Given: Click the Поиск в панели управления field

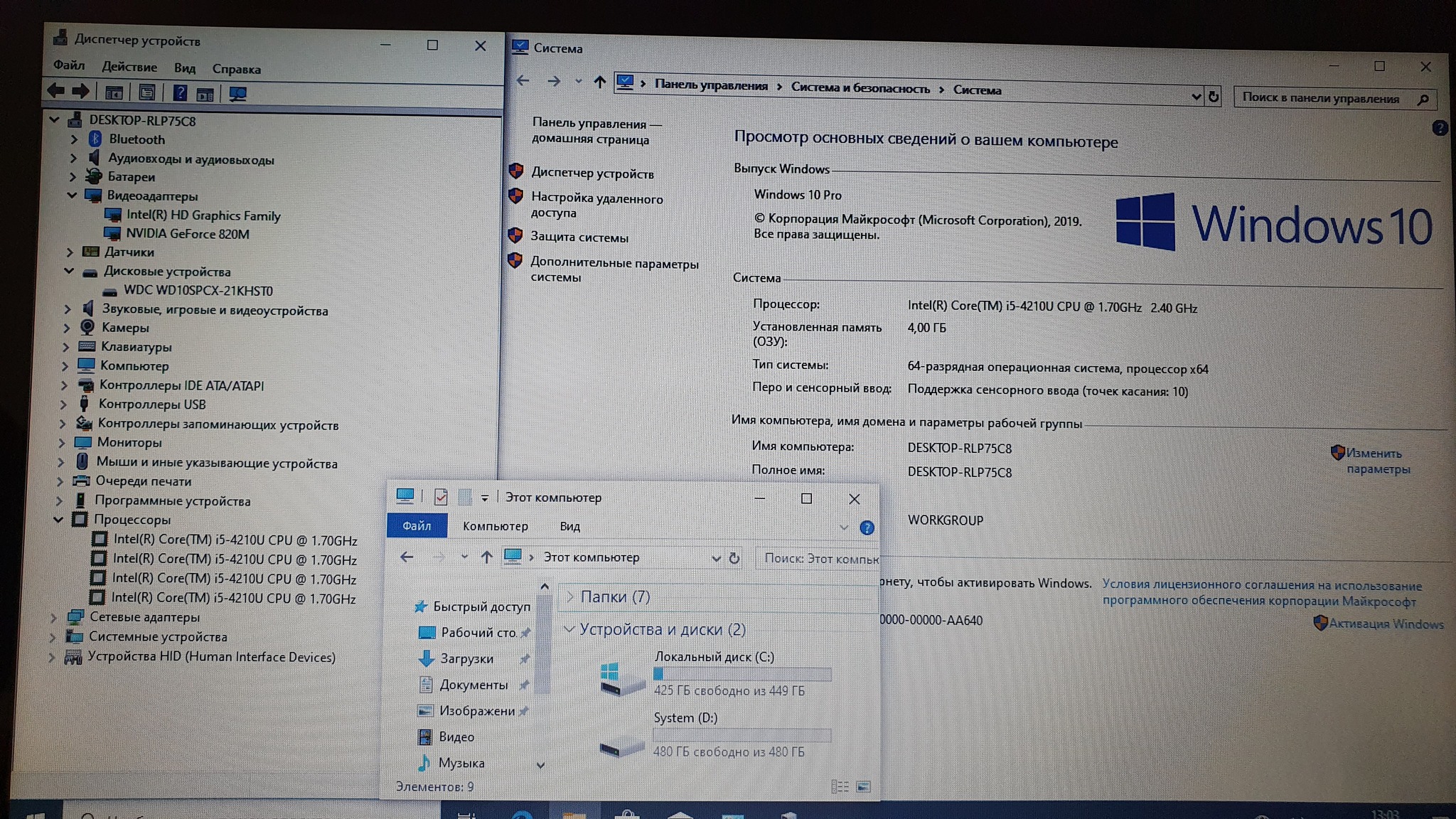Looking at the screenshot, I should pyautogui.click(x=1322, y=99).
